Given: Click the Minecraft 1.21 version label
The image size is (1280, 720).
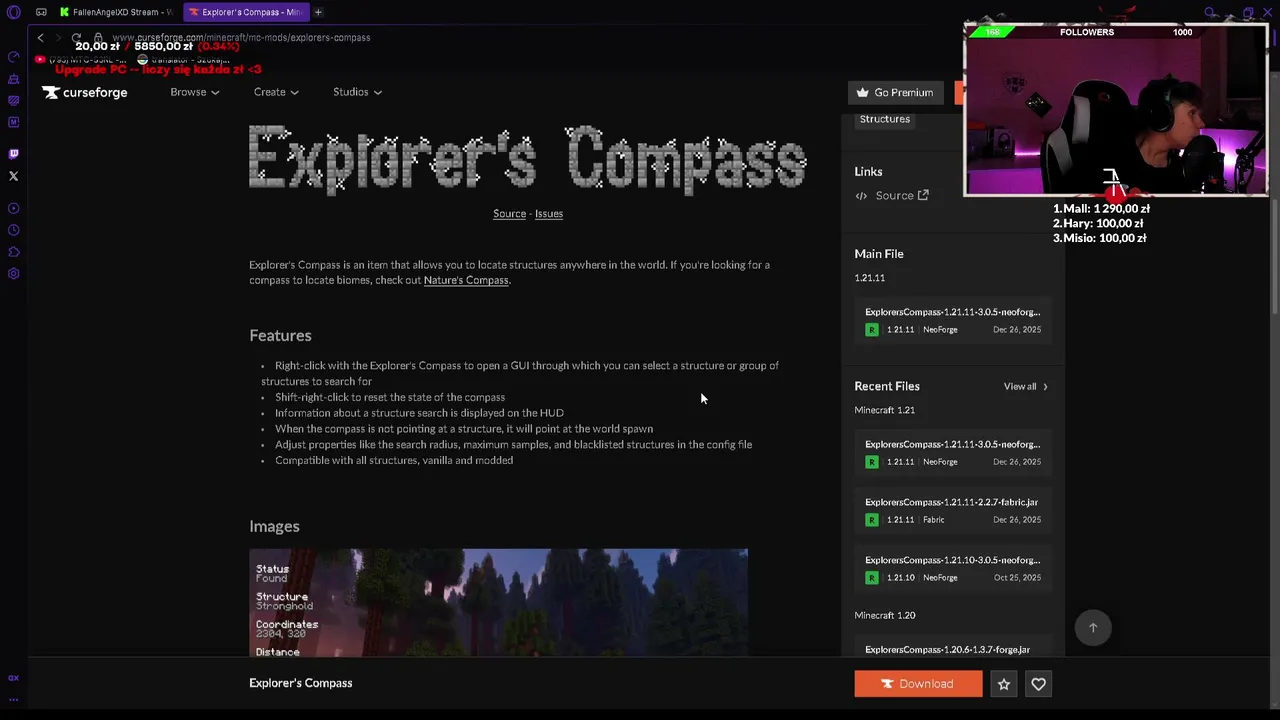Looking at the screenshot, I should coord(884,410).
